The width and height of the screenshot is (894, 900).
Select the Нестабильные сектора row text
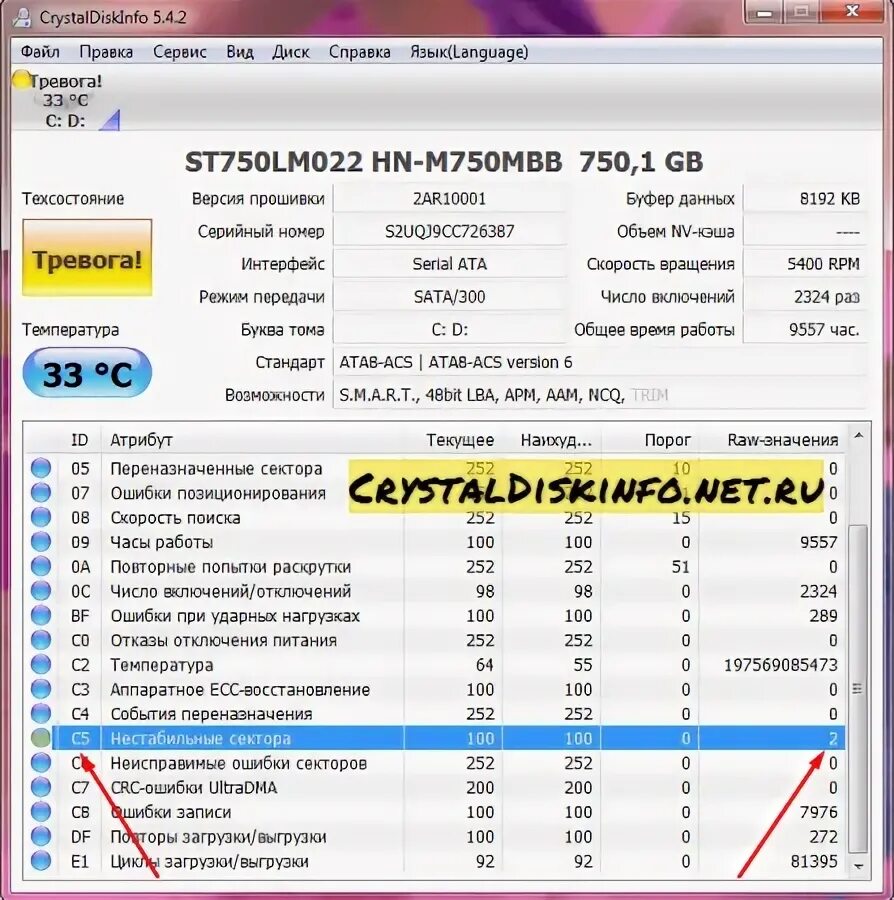(200, 739)
